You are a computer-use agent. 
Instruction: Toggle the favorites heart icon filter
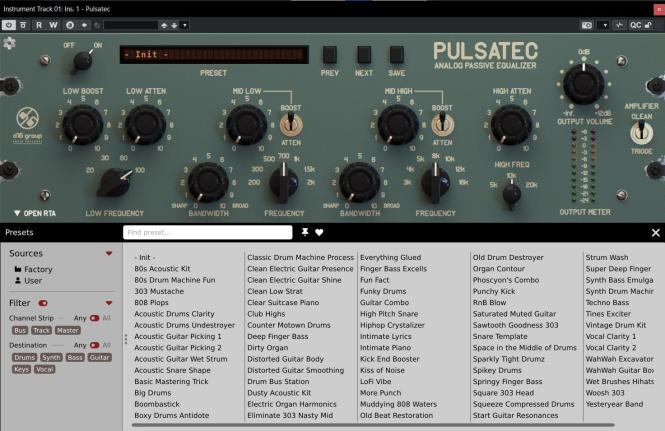[319, 232]
